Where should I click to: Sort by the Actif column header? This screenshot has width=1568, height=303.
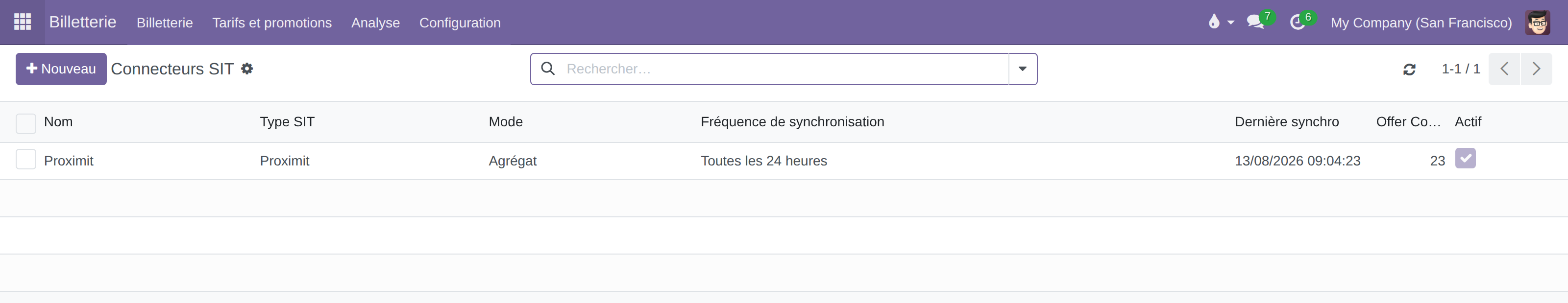(x=1468, y=122)
